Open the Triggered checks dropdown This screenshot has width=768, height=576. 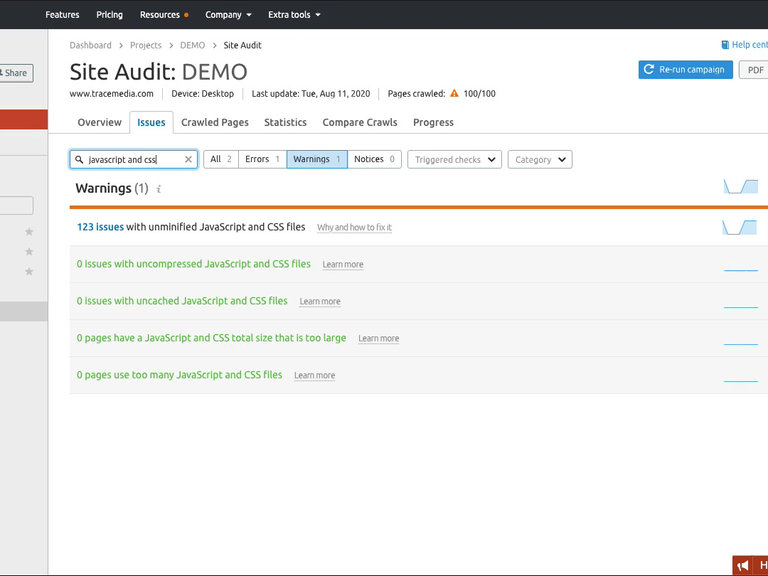pos(454,159)
